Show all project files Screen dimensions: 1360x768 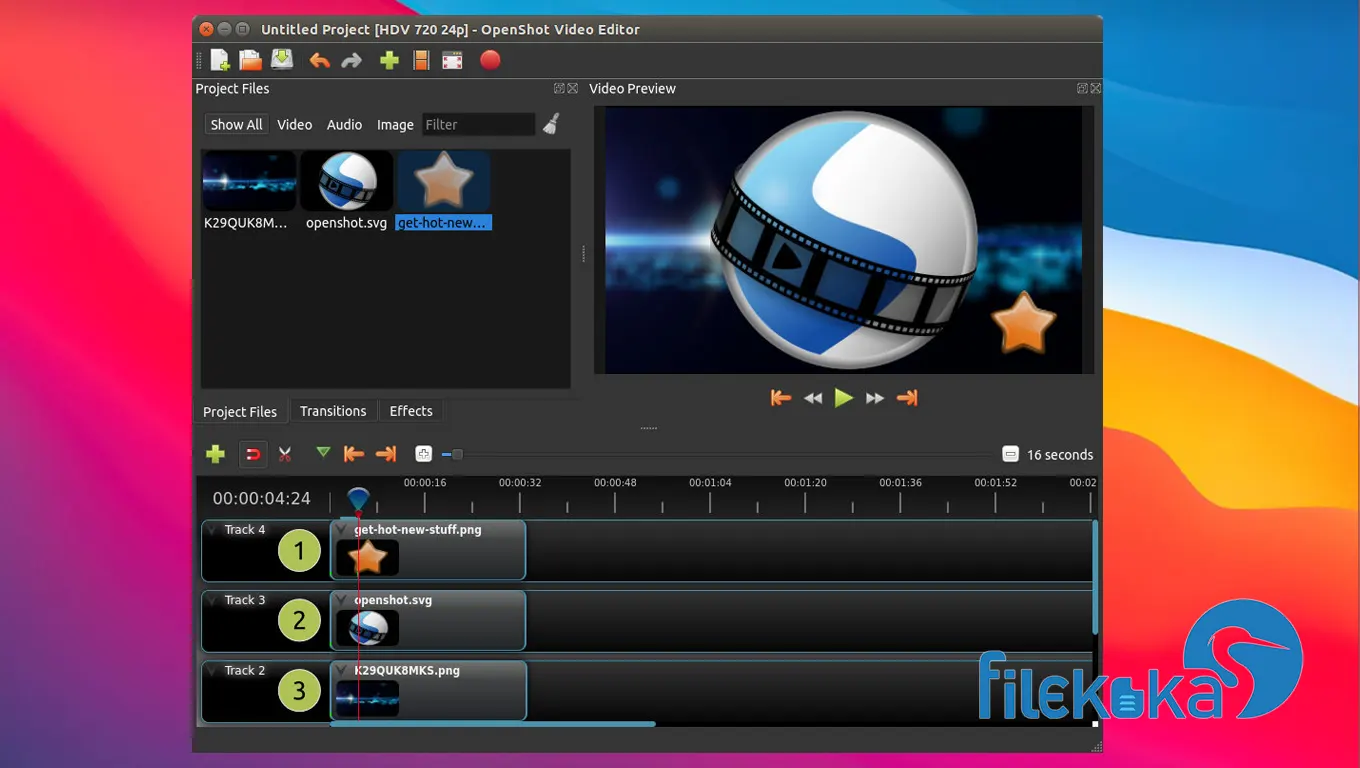[x=236, y=124]
